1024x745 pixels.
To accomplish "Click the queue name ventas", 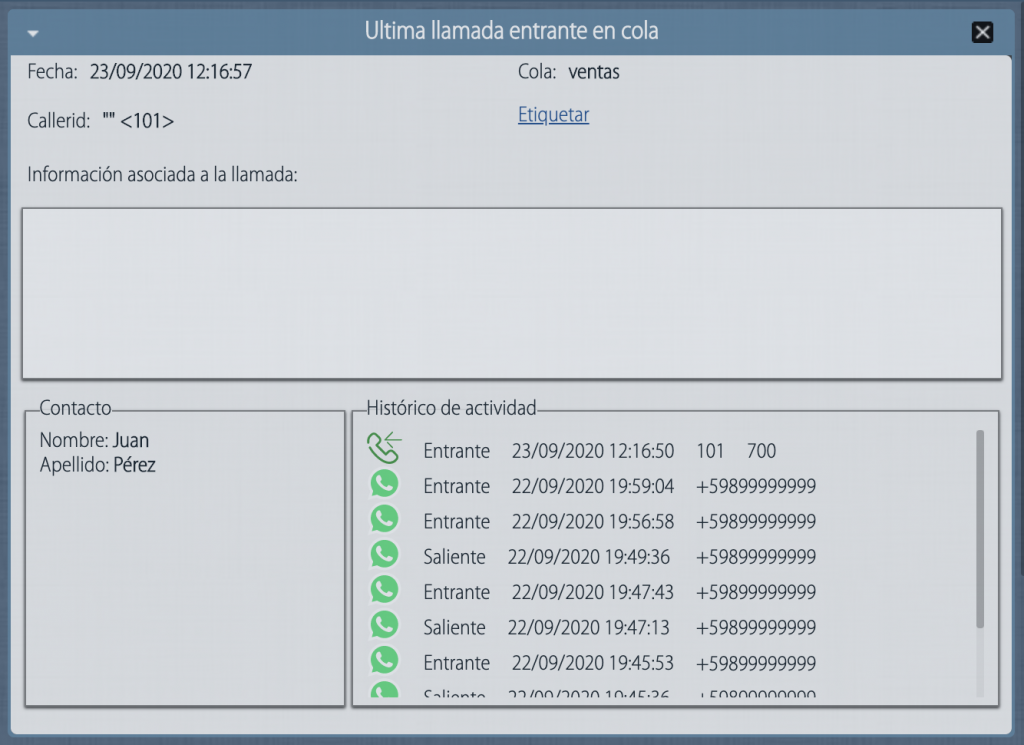I will pos(594,72).
